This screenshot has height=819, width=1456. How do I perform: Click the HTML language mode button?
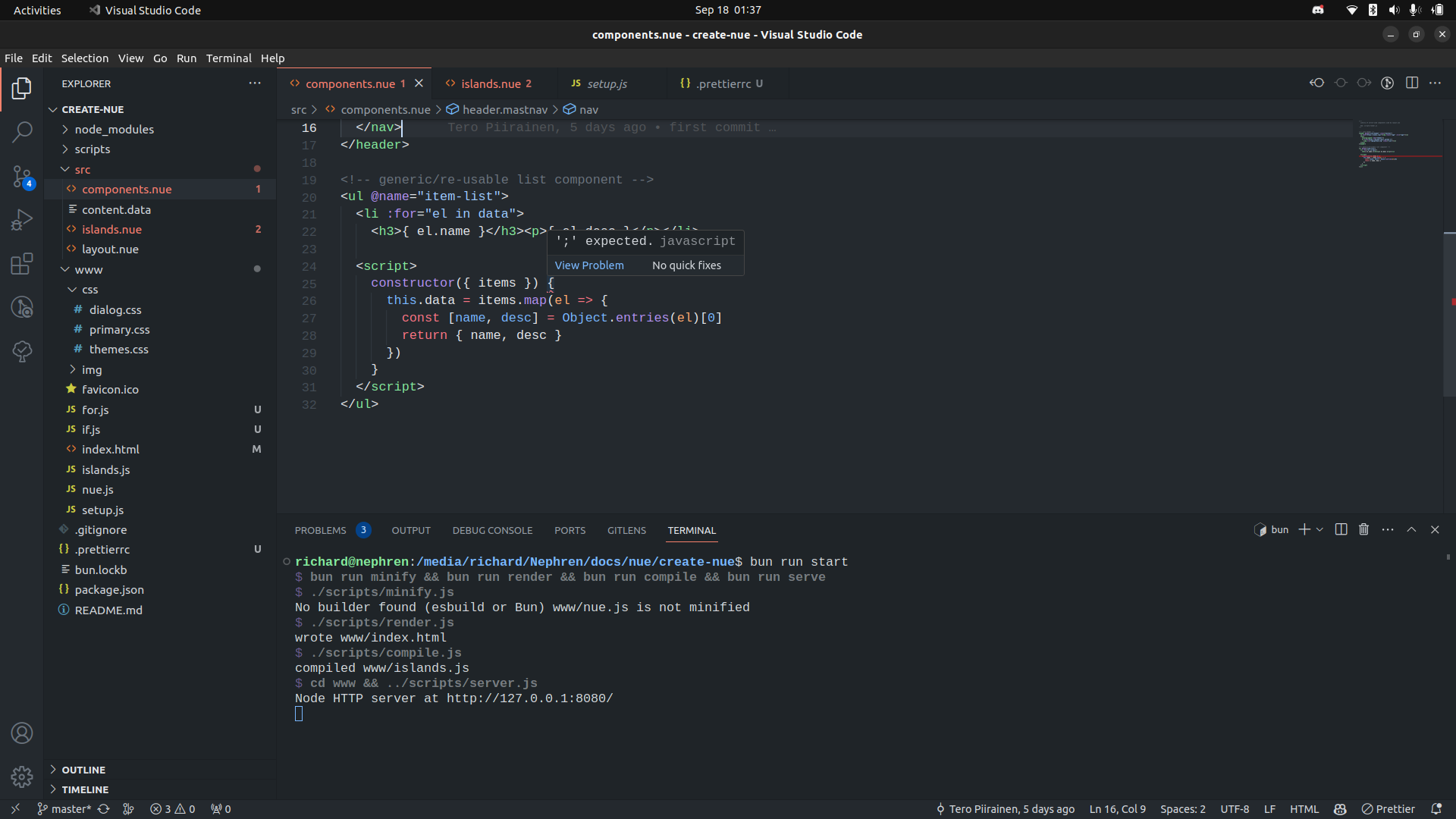pos(1304,809)
